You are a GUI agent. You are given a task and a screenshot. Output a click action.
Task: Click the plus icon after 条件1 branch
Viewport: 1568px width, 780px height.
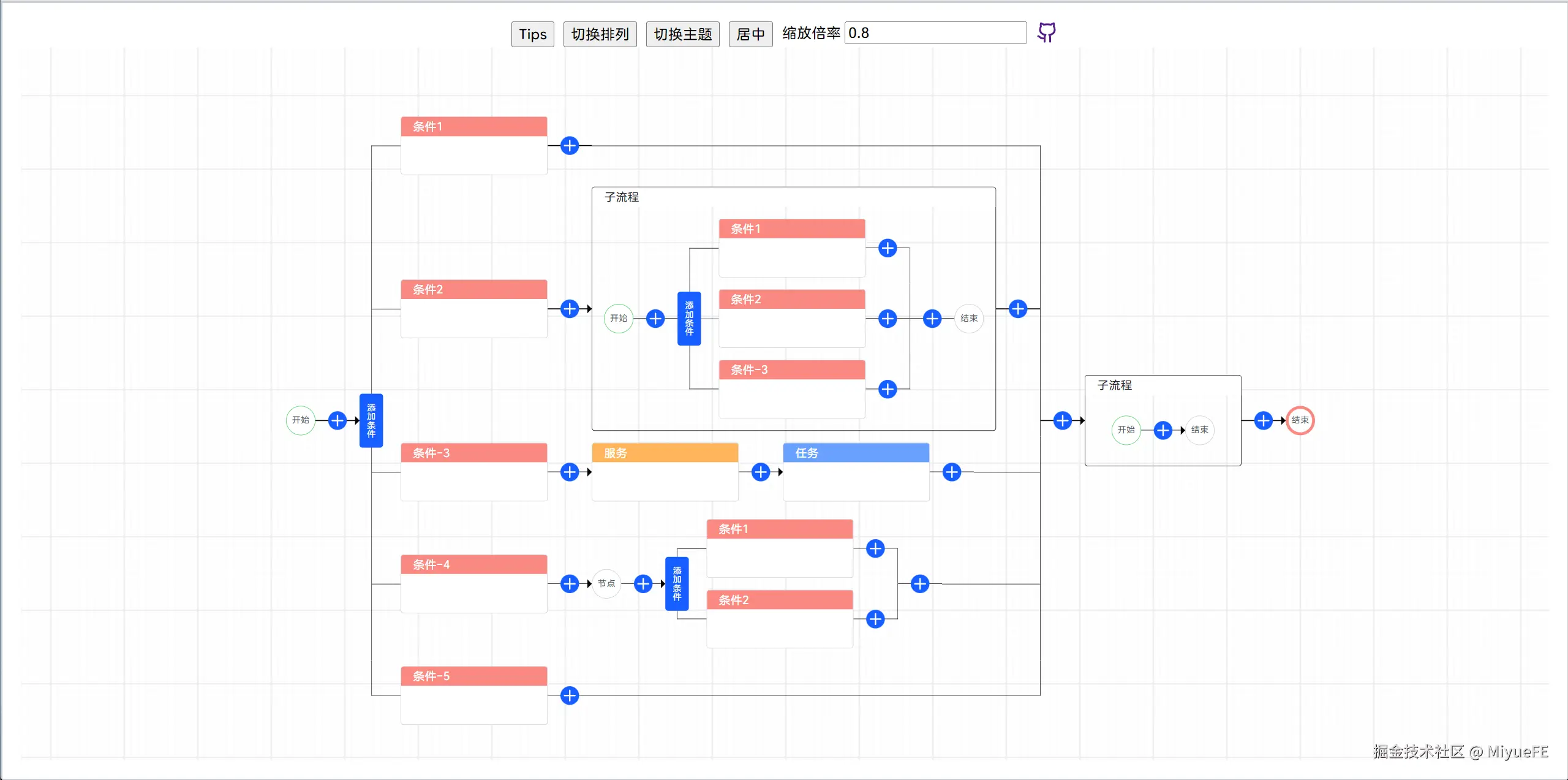tap(570, 146)
